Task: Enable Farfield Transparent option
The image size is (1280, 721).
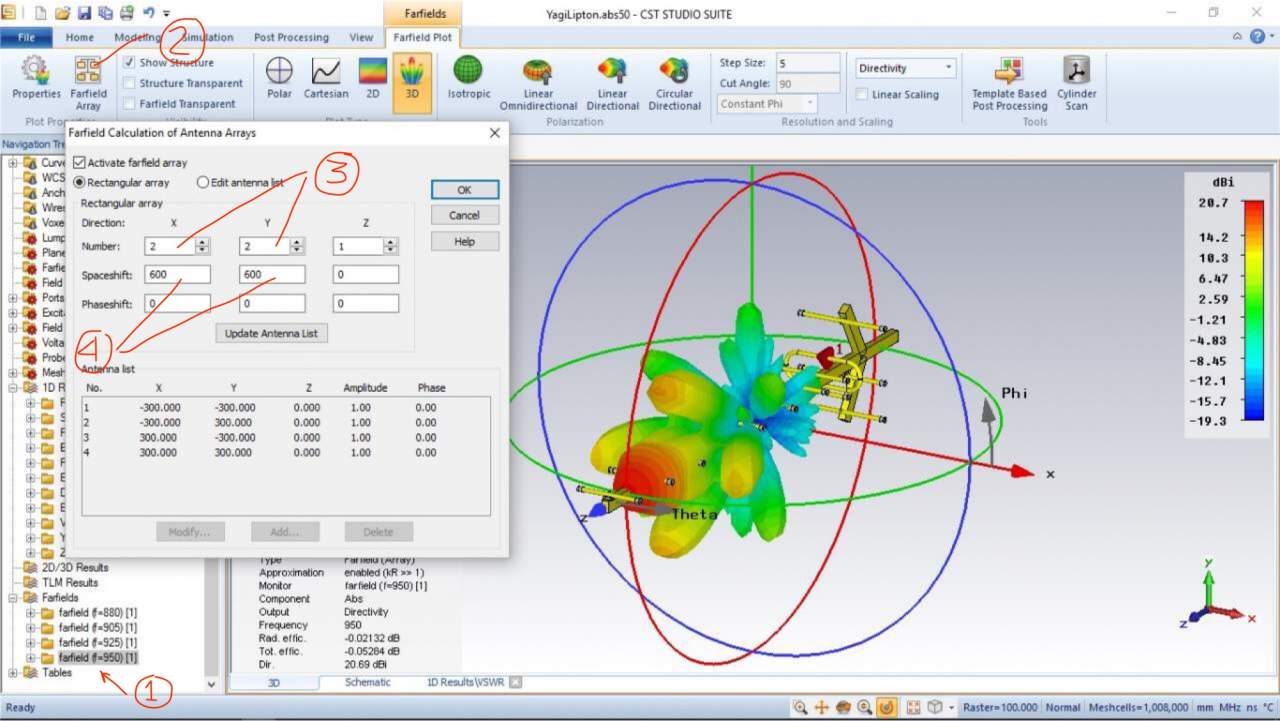Action: coord(130,103)
